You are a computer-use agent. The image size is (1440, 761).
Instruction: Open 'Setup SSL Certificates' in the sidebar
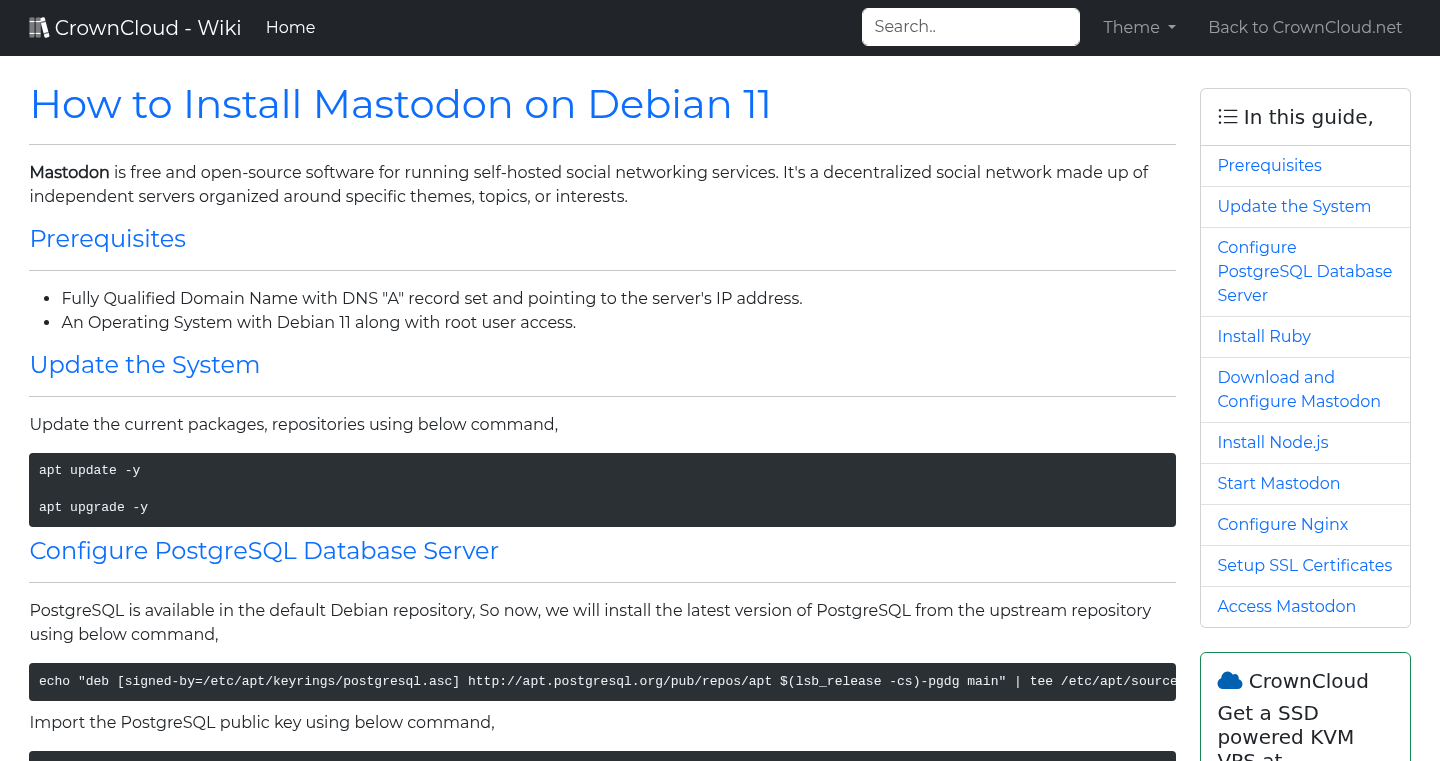pos(1304,565)
